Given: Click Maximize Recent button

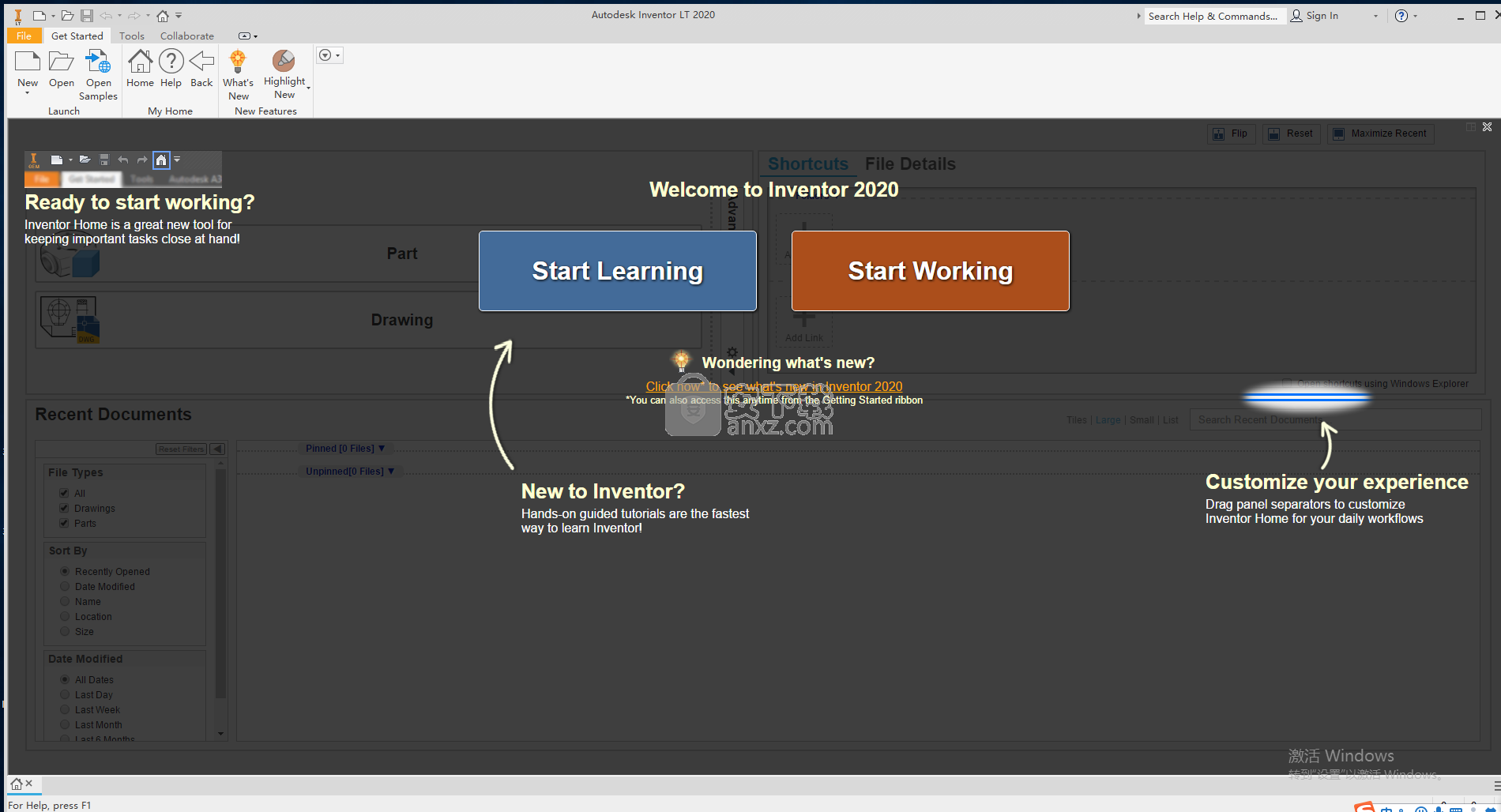Looking at the screenshot, I should point(1380,133).
